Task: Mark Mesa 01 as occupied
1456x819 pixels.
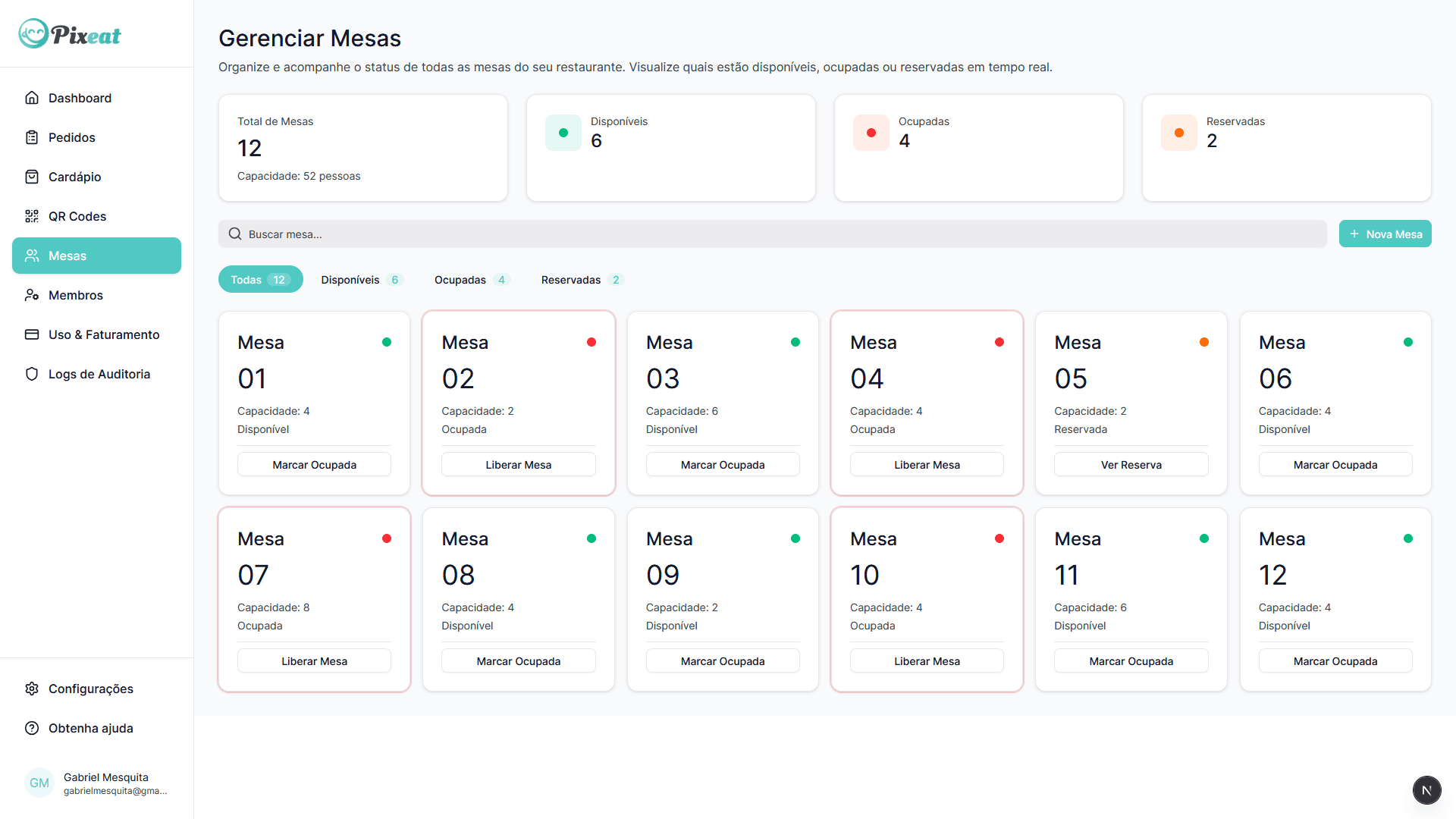Action: pyautogui.click(x=314, y=465)
